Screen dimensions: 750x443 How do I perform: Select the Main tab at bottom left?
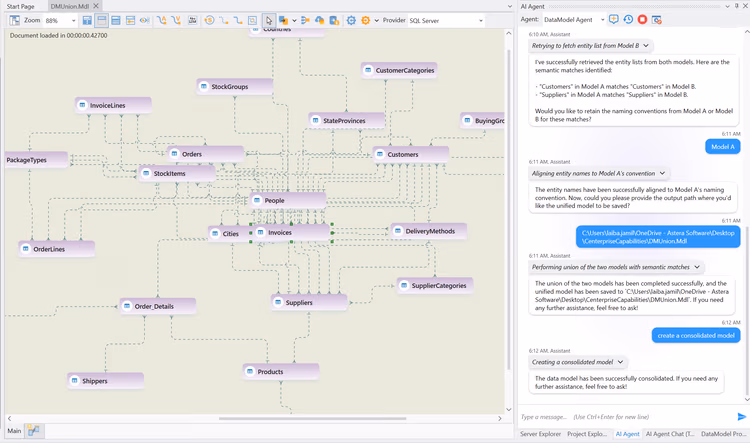click(14, 431)
